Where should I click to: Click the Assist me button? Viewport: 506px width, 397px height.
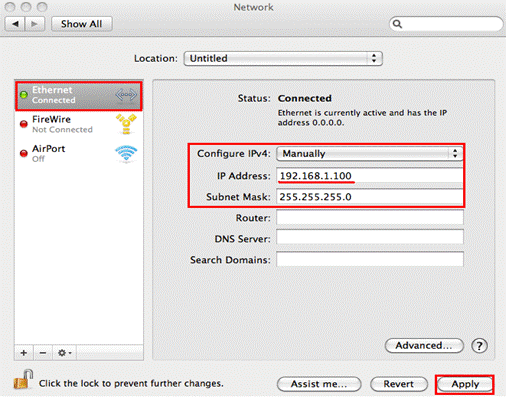(x=319, y=384)
